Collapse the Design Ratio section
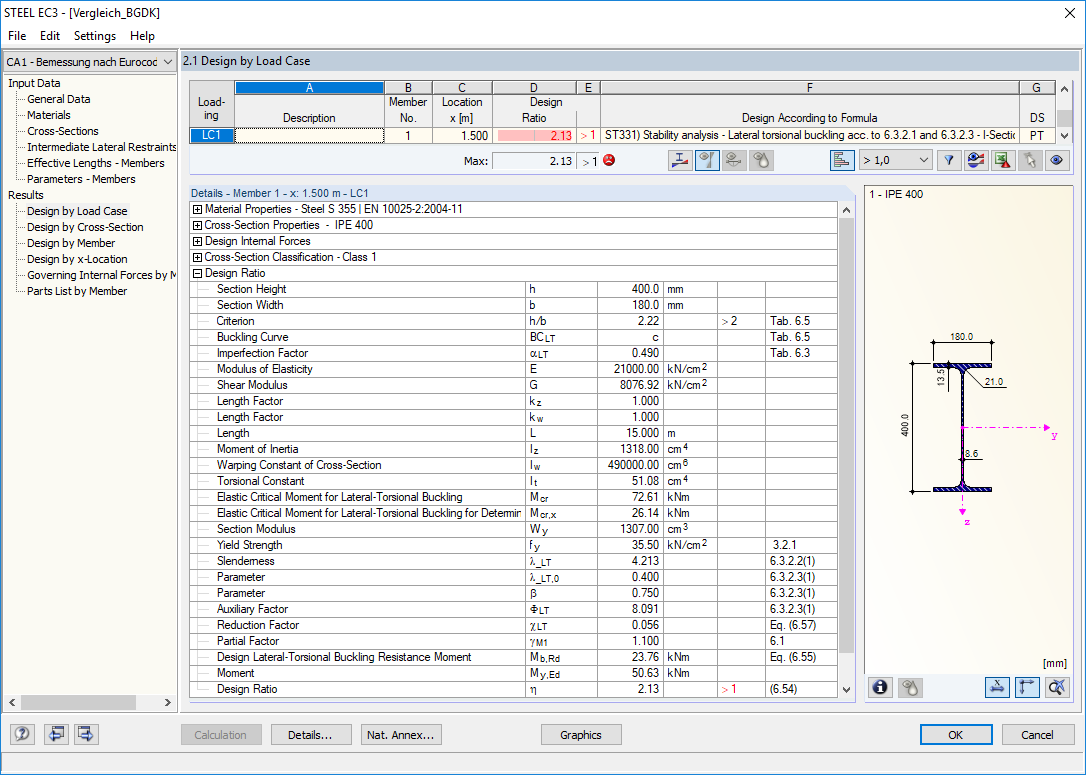The width and height of the screenshot is (1086, 775). [197, 273]
